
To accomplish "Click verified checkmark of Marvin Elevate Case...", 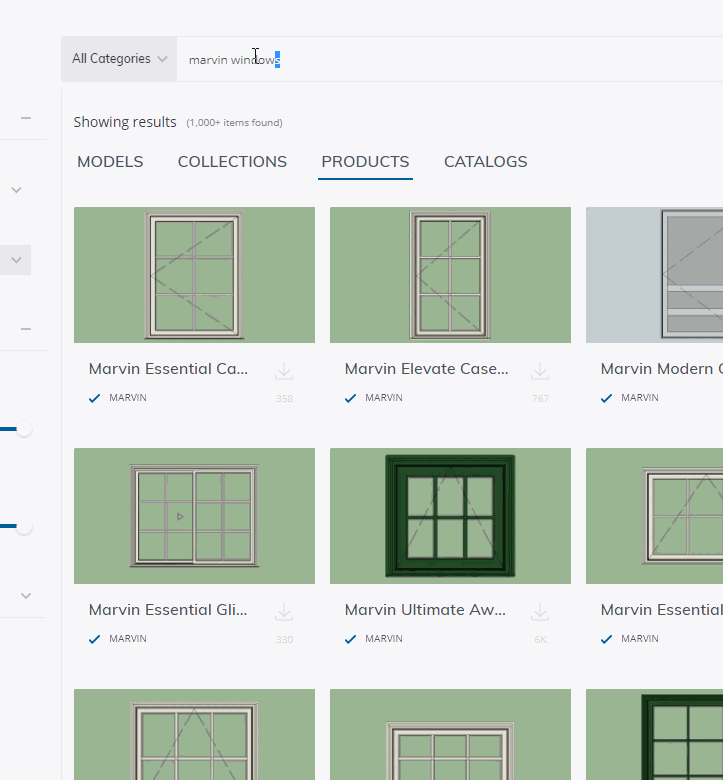I will point(350,398).
